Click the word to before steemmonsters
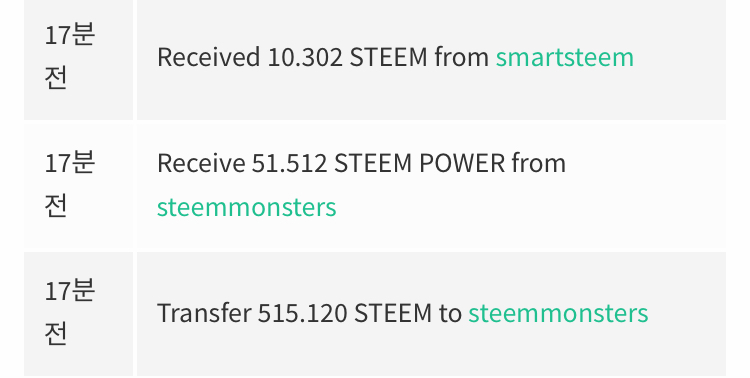This screenshot has height=378, width=750. point(450,313)
